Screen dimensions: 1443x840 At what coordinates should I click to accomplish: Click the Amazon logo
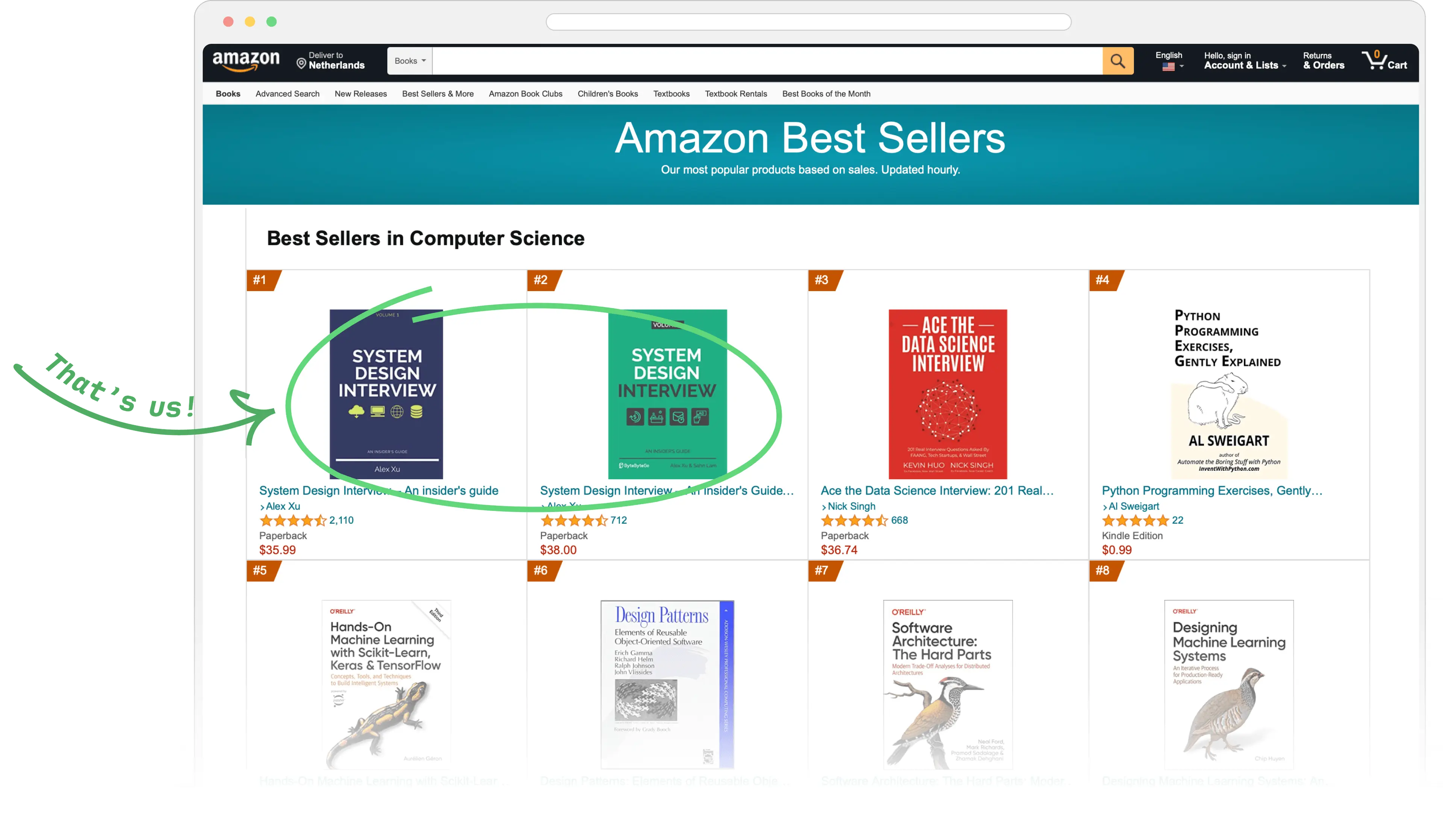[246, 61]
